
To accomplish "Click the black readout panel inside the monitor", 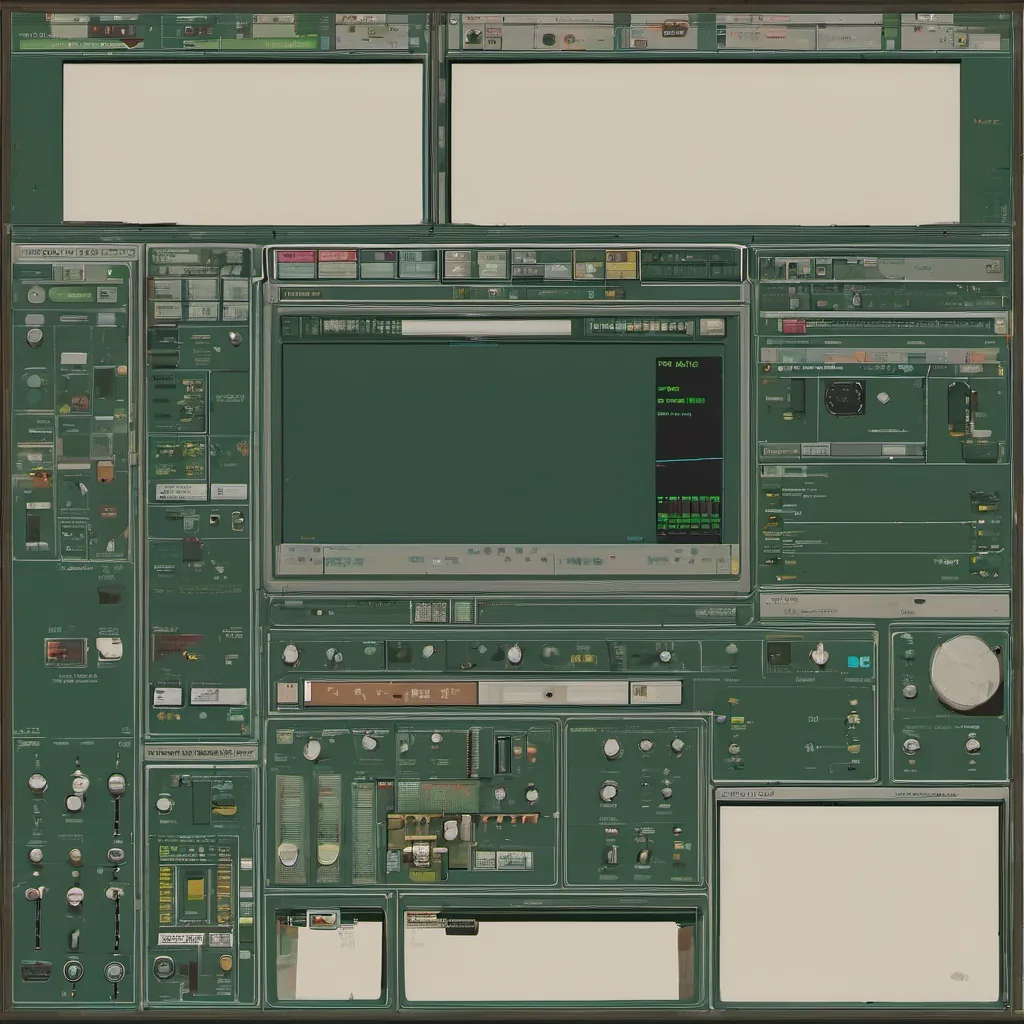I will pyautogui.click(x=689, y=450).
